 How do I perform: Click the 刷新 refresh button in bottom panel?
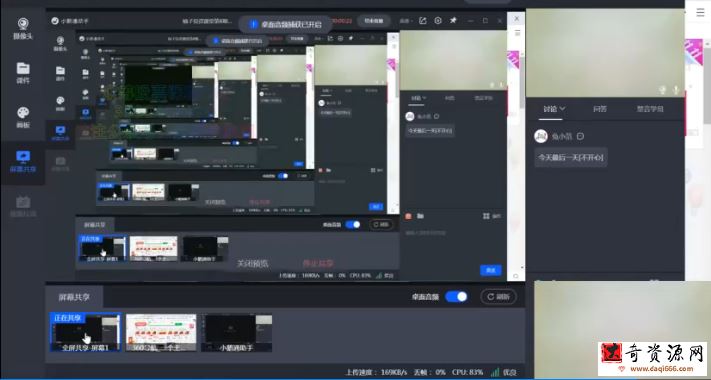point(498,297)
